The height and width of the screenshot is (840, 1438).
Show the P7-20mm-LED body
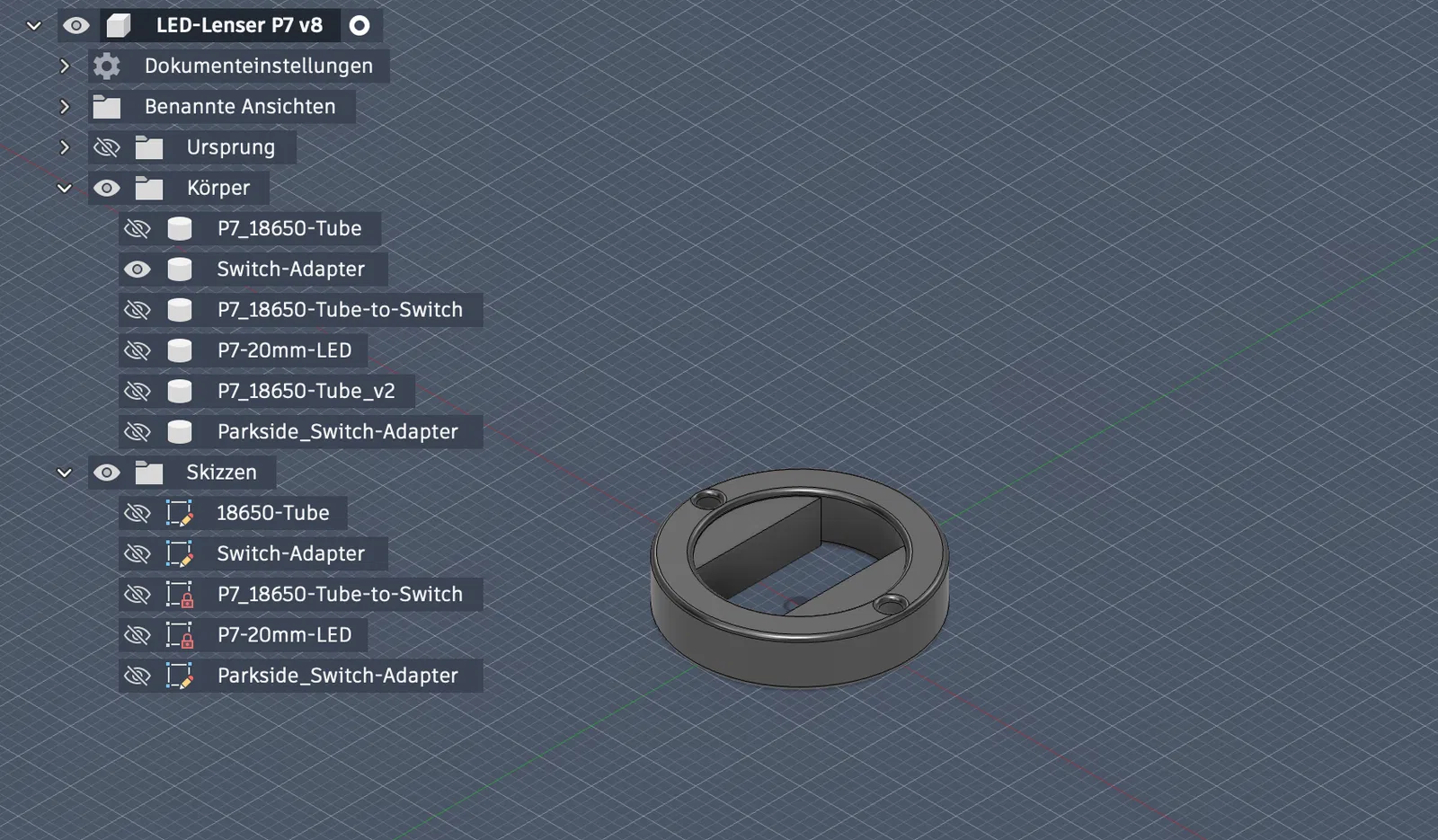click(138, 350)
